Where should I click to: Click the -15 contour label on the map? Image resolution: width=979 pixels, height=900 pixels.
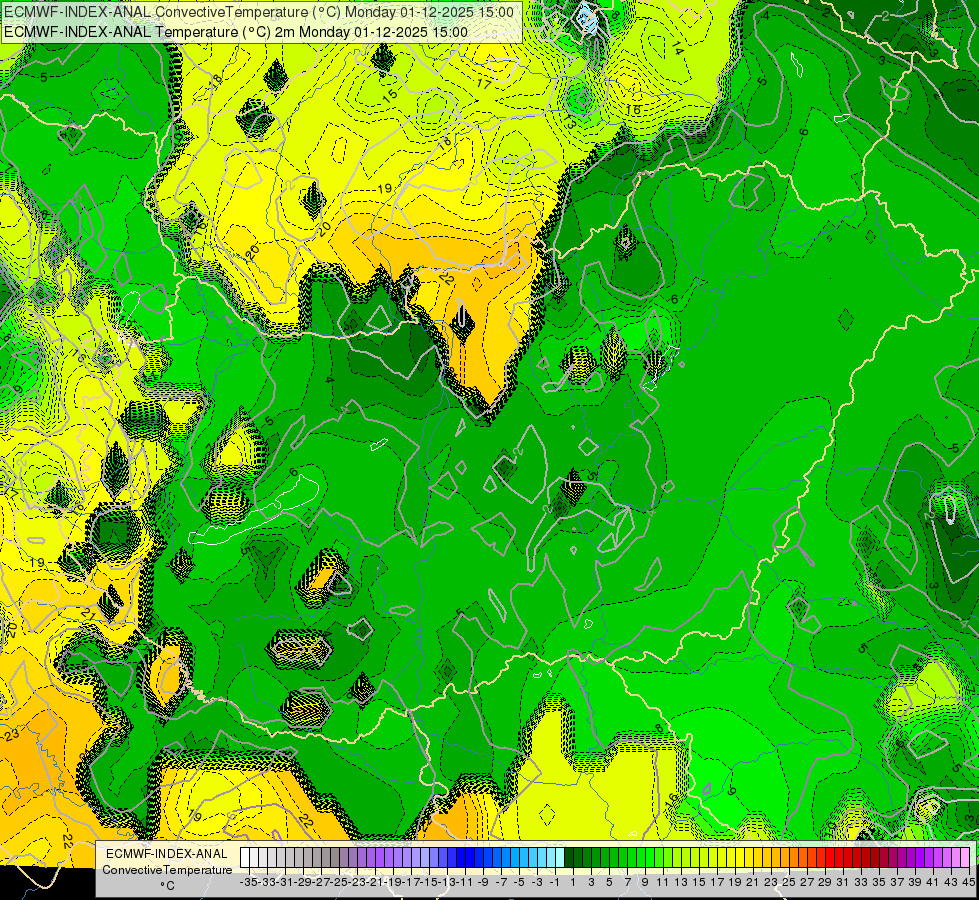388,96
